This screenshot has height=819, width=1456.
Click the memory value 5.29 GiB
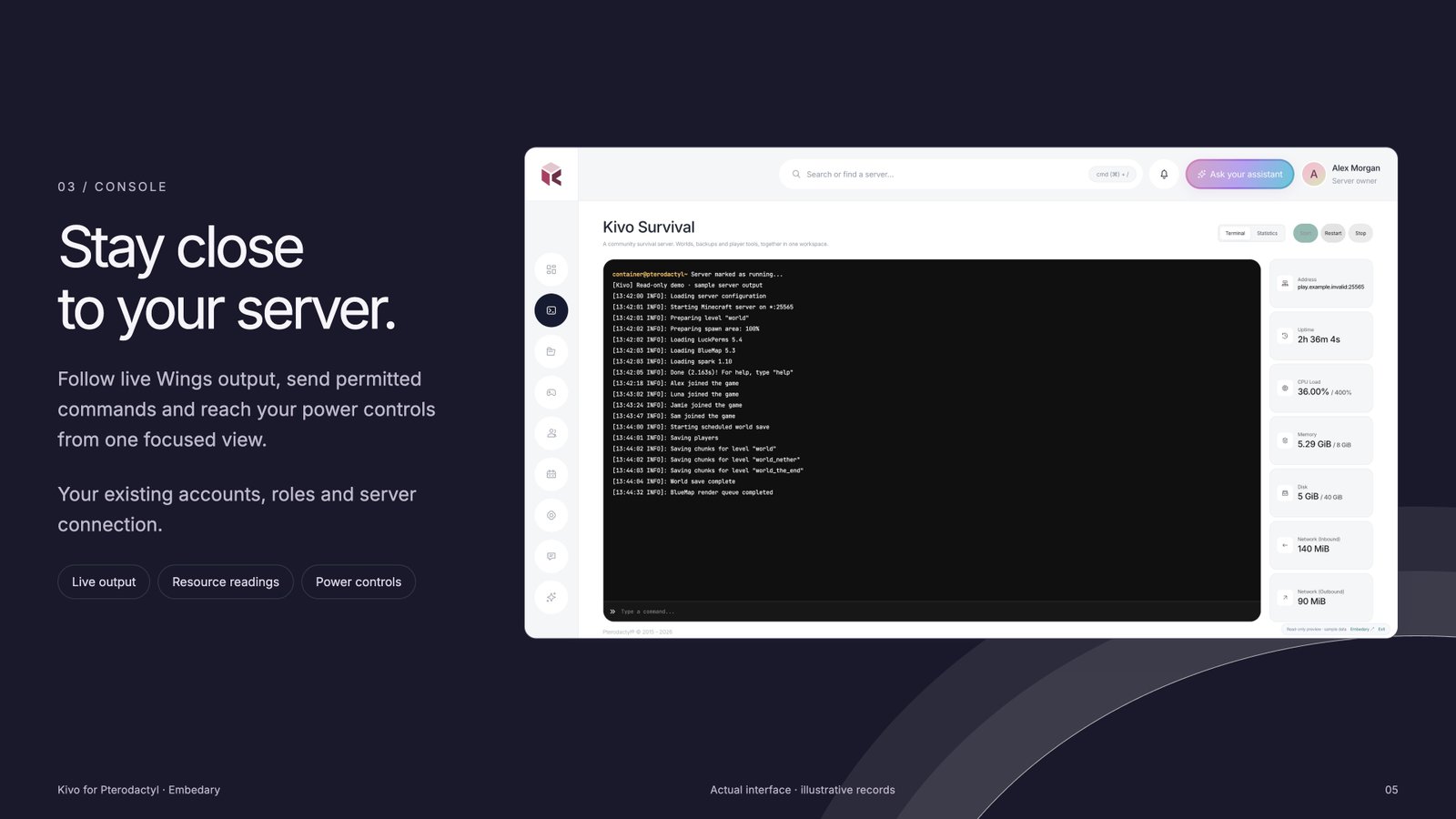[x=1314, y=444]
